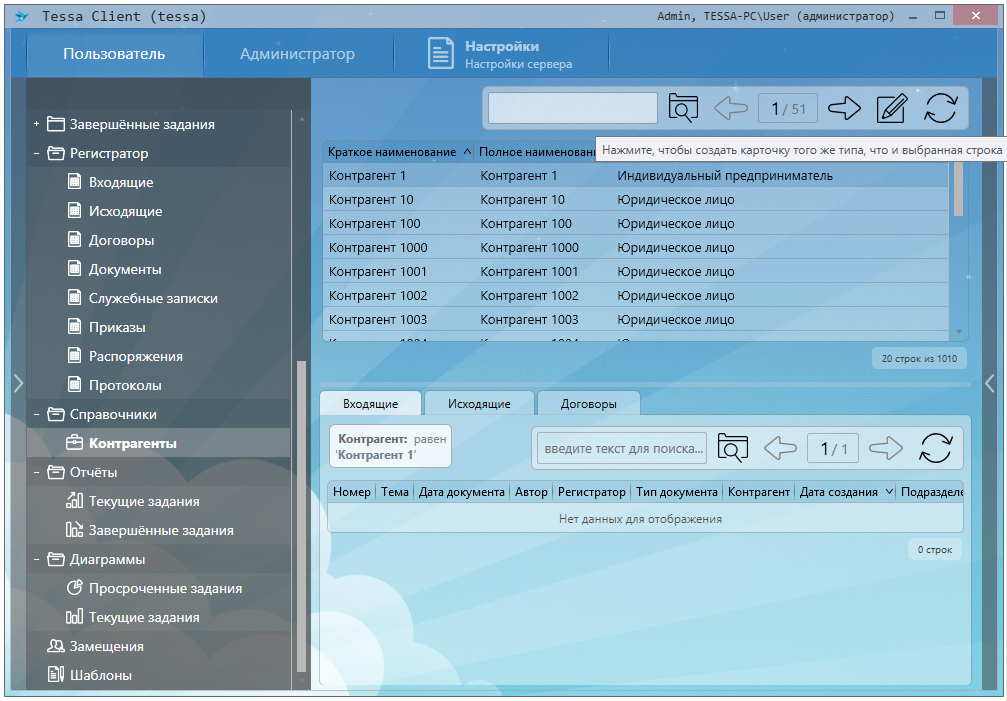Select row Контрагент 1000
The width and height of the screenshot is (1007, 701).
tap(636, 247)
